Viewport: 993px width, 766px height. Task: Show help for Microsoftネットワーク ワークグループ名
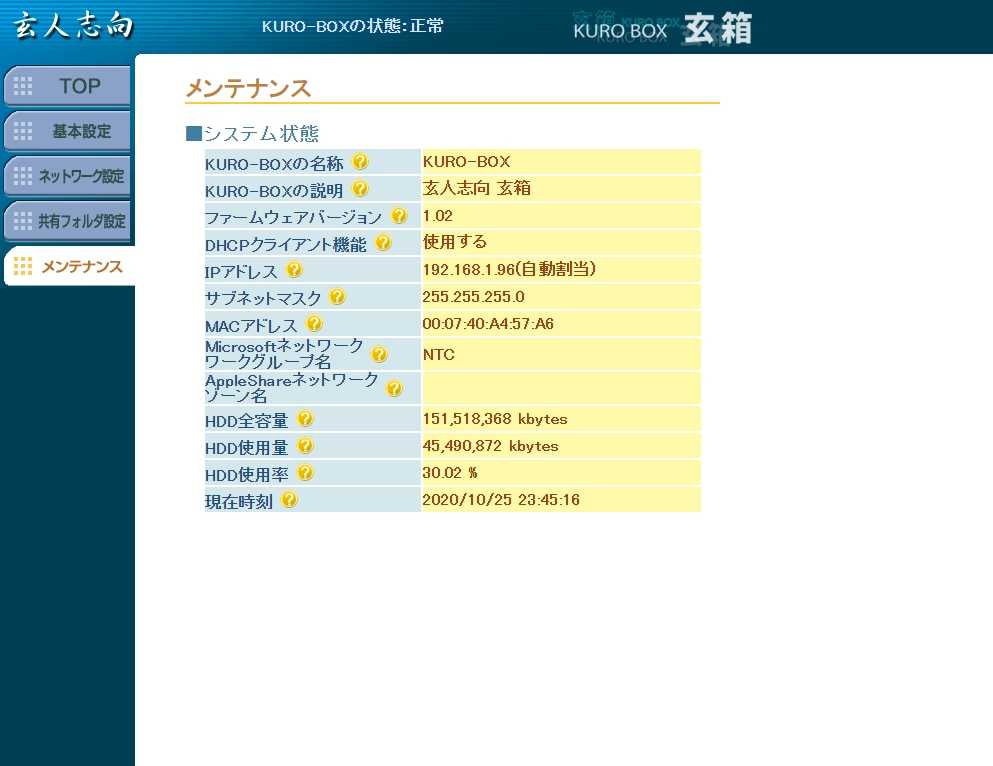[379, 354]
